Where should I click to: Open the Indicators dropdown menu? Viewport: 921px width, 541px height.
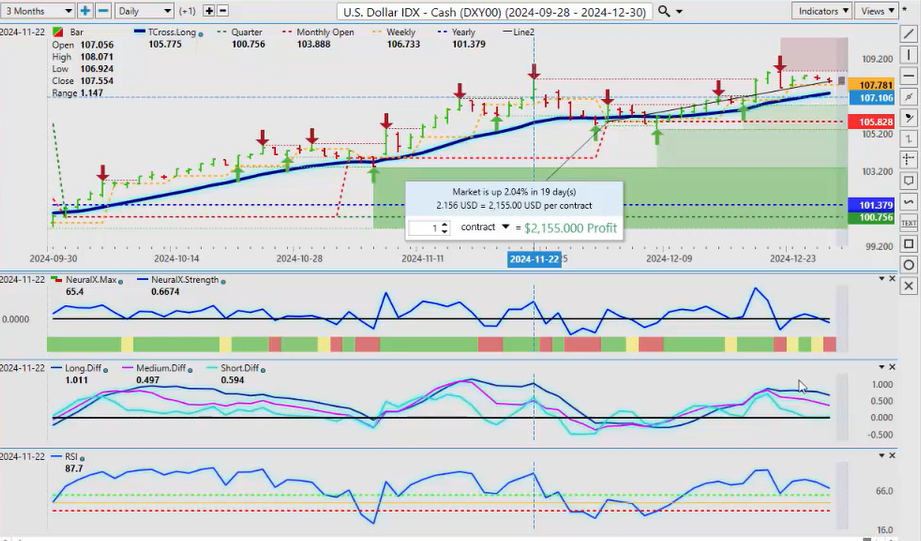[821, 11]
